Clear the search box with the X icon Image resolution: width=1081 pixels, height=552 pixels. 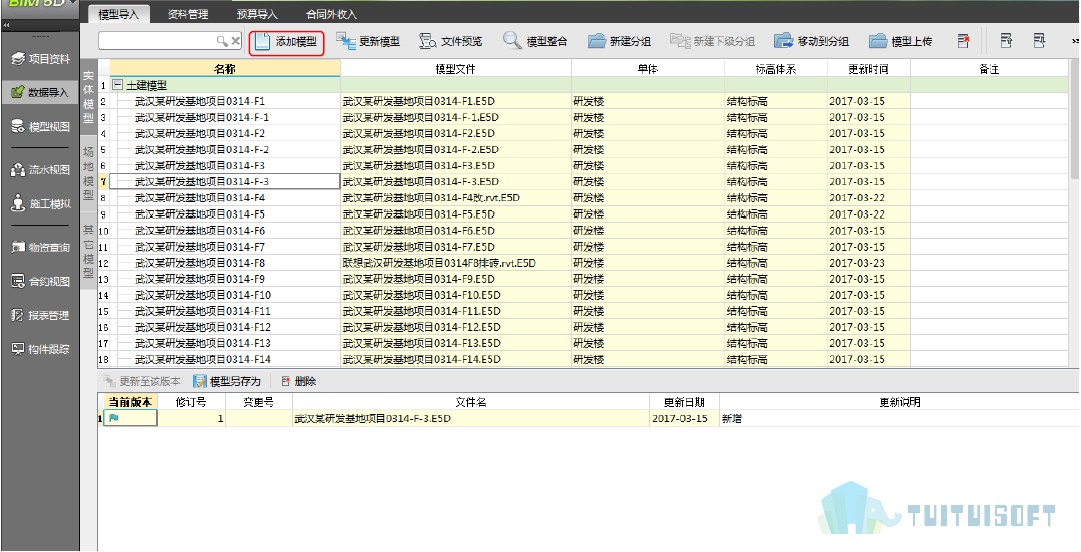click(x=235, y=41)
